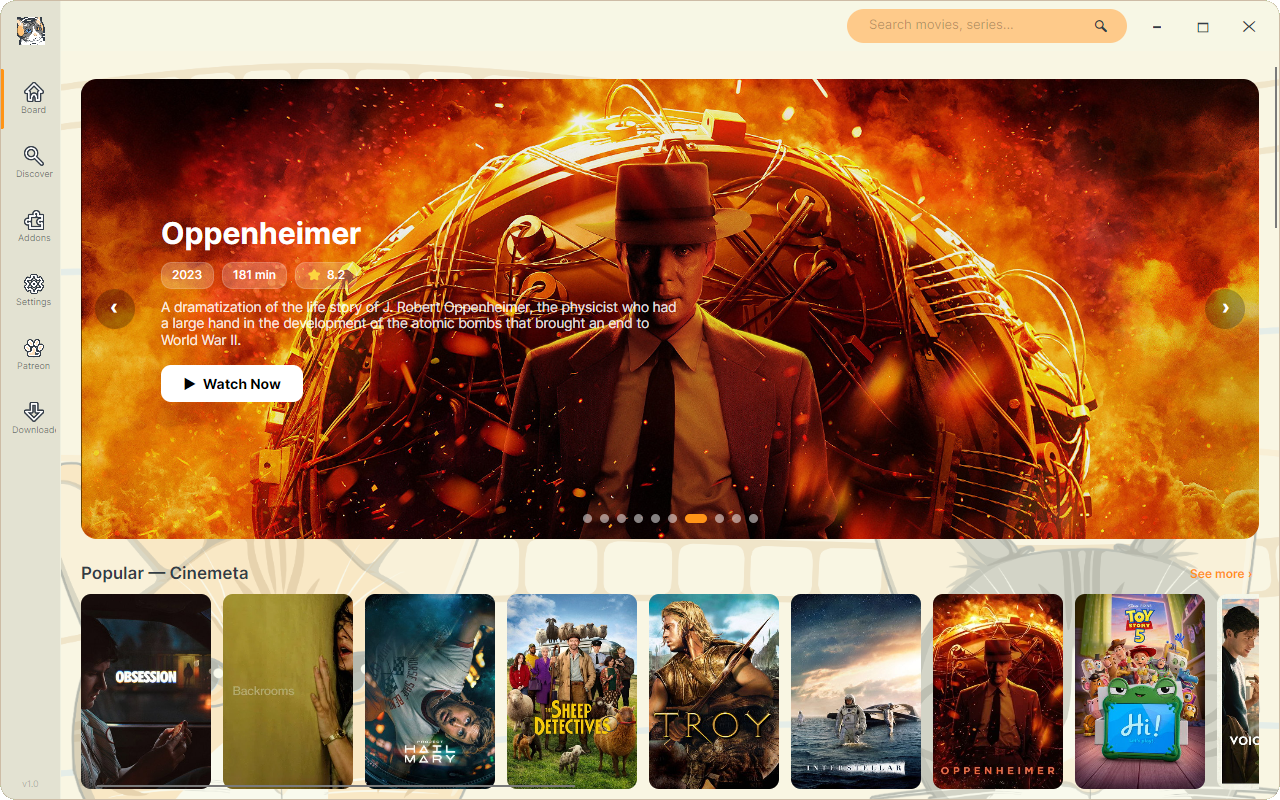Maximize the application window
Viewport: 1280px width, 800px height.
click(1203, 27)
